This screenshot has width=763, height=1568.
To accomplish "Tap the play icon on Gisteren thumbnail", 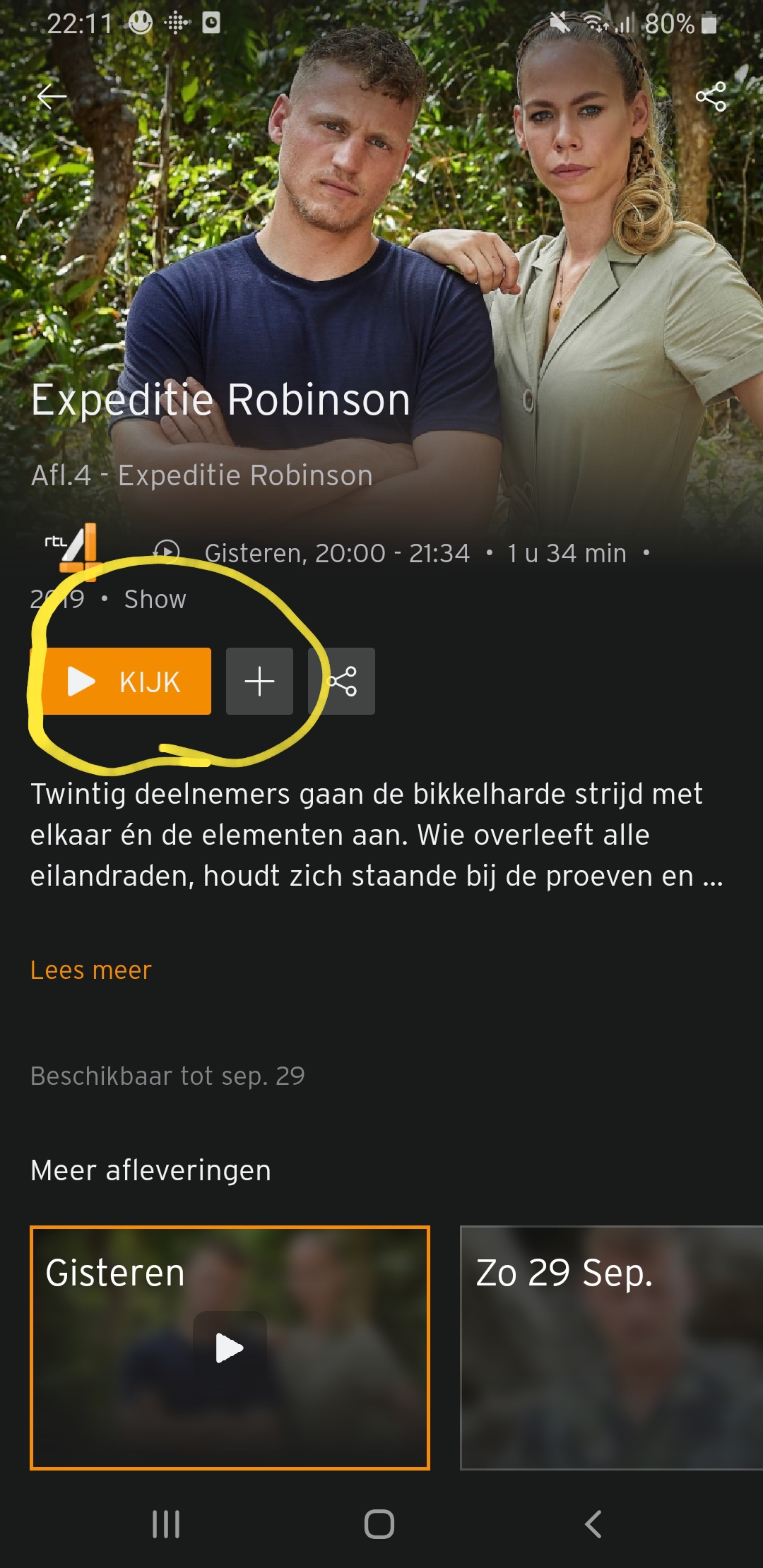I will click(x=230, y=1348).
